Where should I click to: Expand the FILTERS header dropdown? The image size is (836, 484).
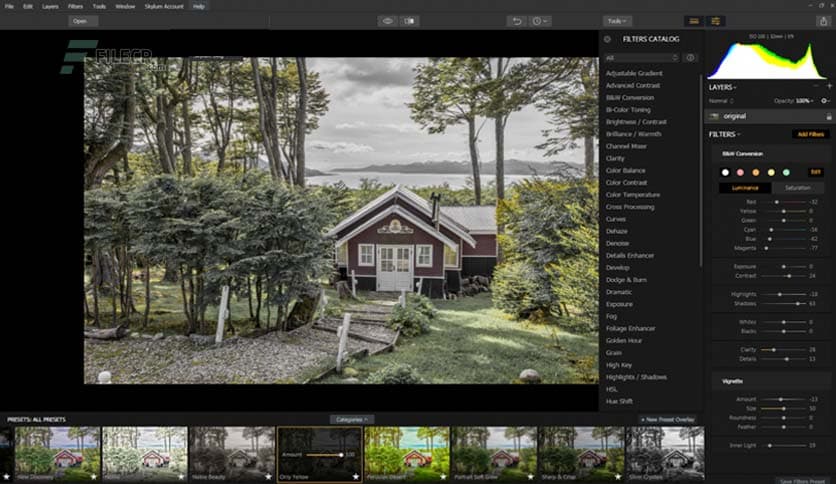(724, 134)
